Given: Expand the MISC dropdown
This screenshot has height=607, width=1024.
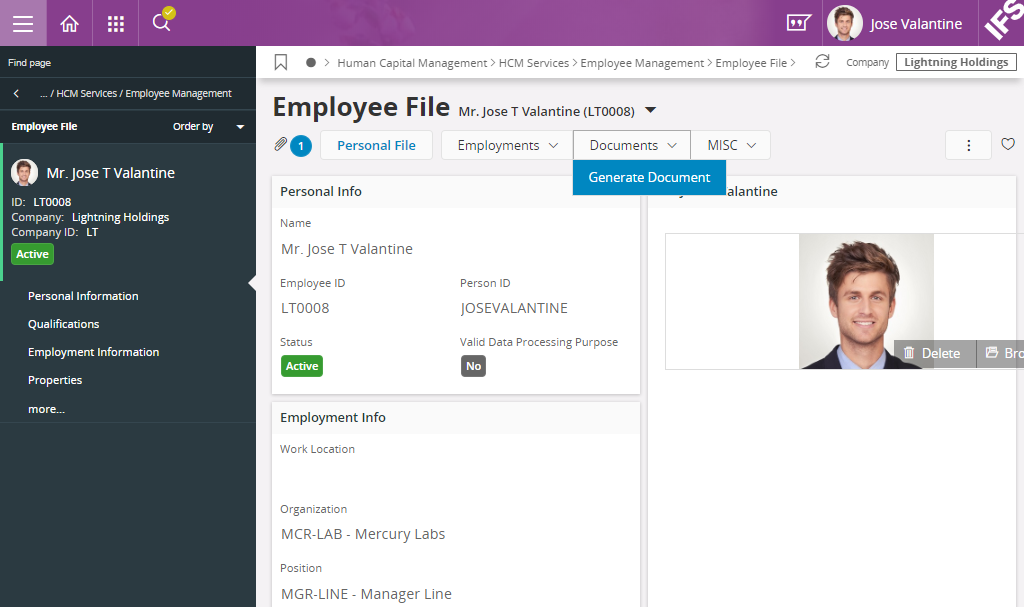Looking at the screenshot, I should tap(731, 145).
